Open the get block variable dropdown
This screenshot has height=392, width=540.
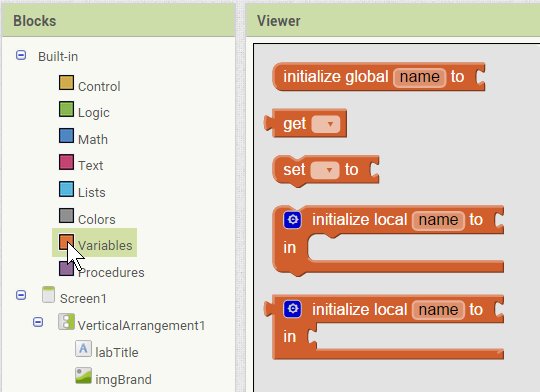[325, 124]
